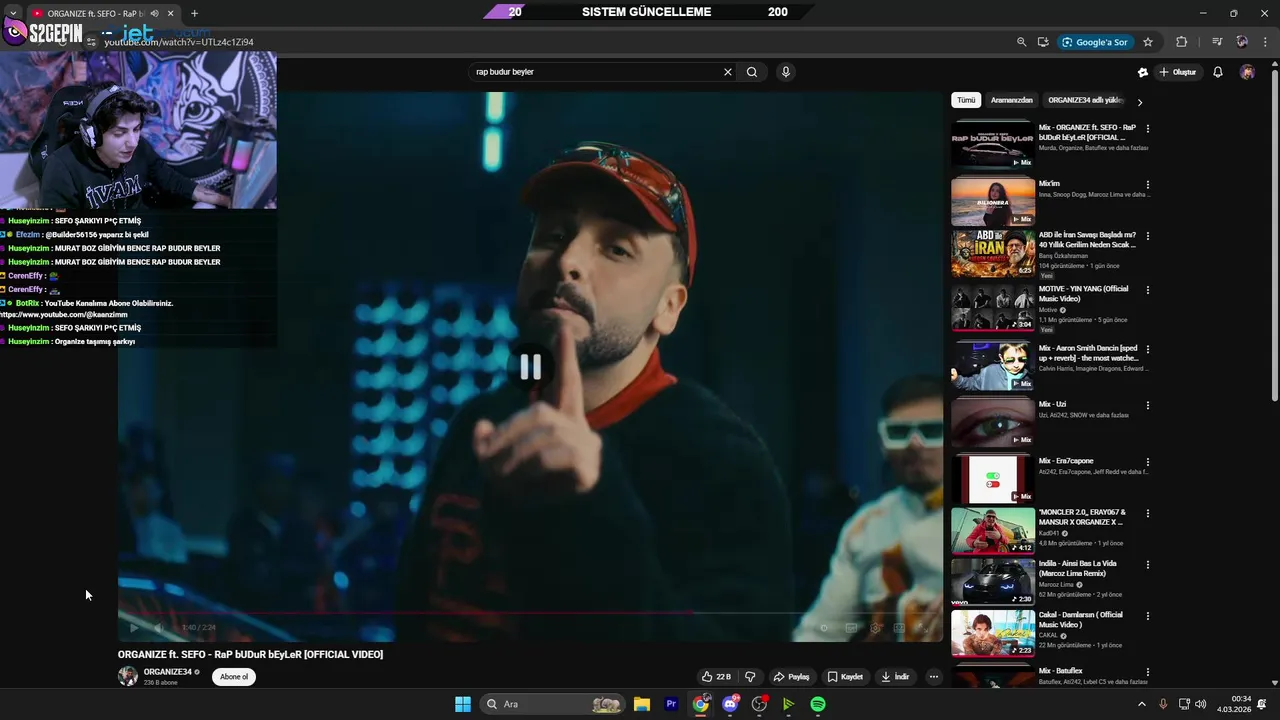Image resolution: width=1280 pixels, height=720 pixels.
Task: Seek on the video progress bar
Action: [x=530, y=613]
